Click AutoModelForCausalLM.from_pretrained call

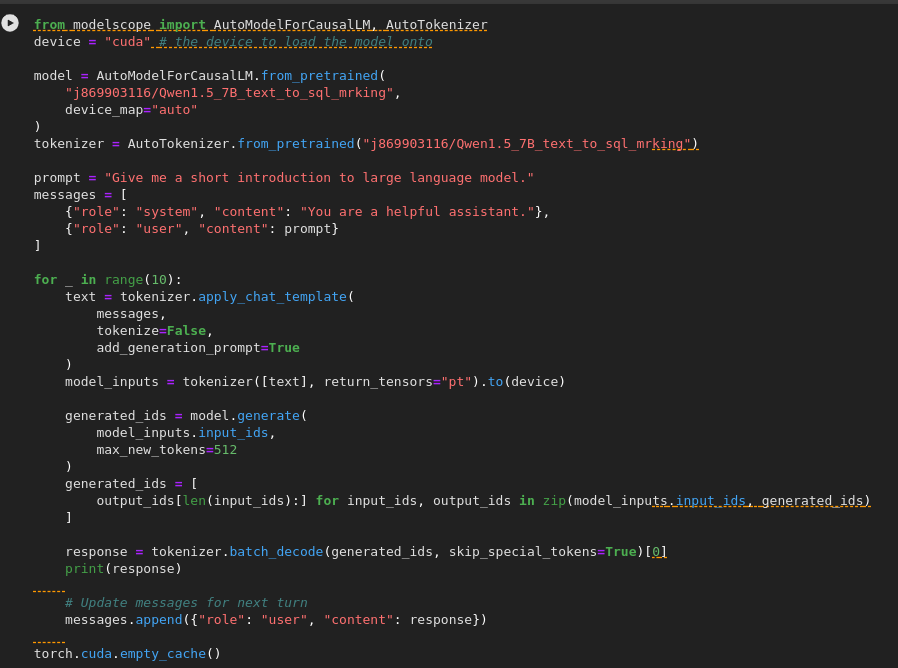point(241,76)
